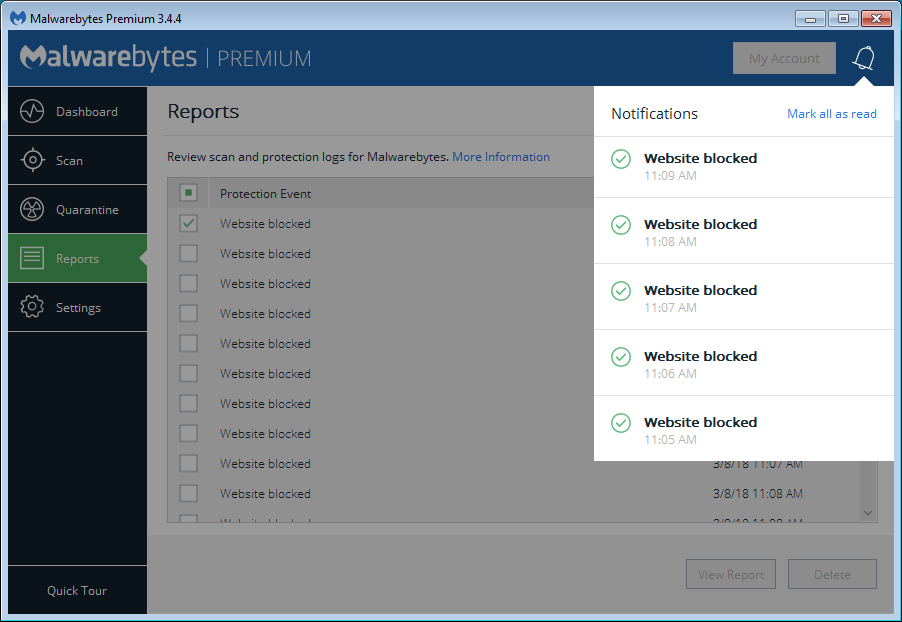
Task: Click the Delete button
Action: 832,574
